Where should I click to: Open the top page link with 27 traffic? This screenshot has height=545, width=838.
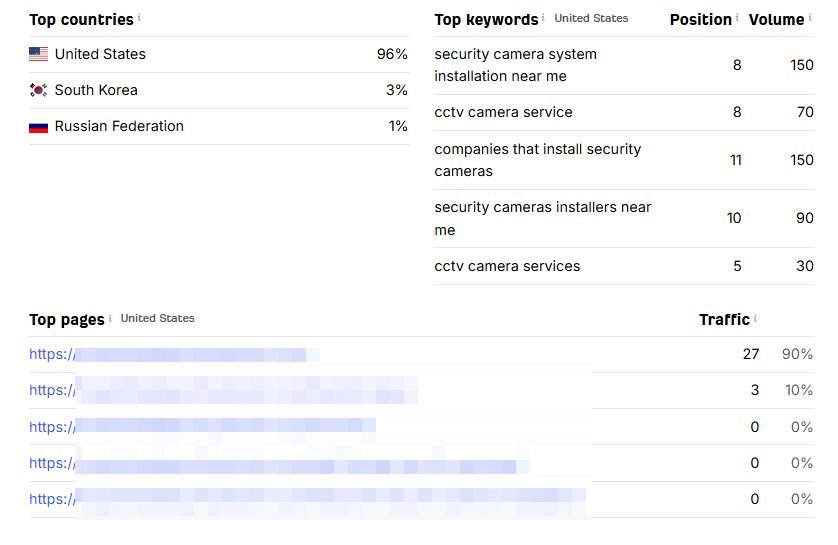click(x=175, y=354)
